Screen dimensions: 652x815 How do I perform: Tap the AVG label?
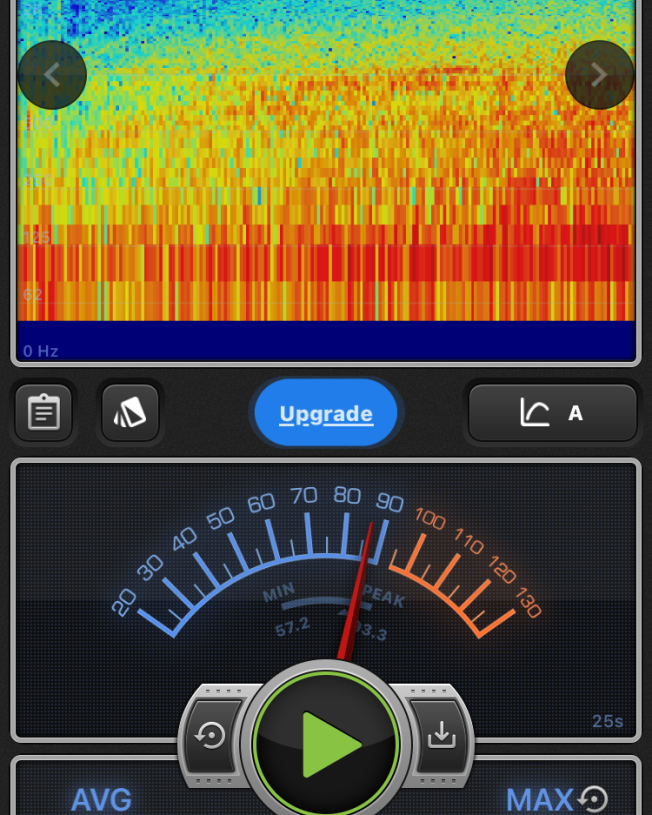101,799
